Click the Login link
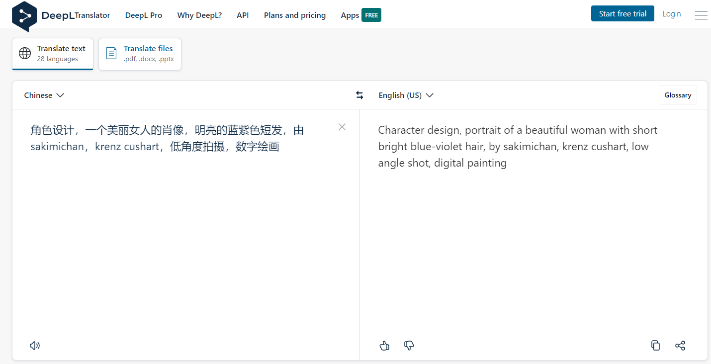711x364 pixels. (672, 14)
